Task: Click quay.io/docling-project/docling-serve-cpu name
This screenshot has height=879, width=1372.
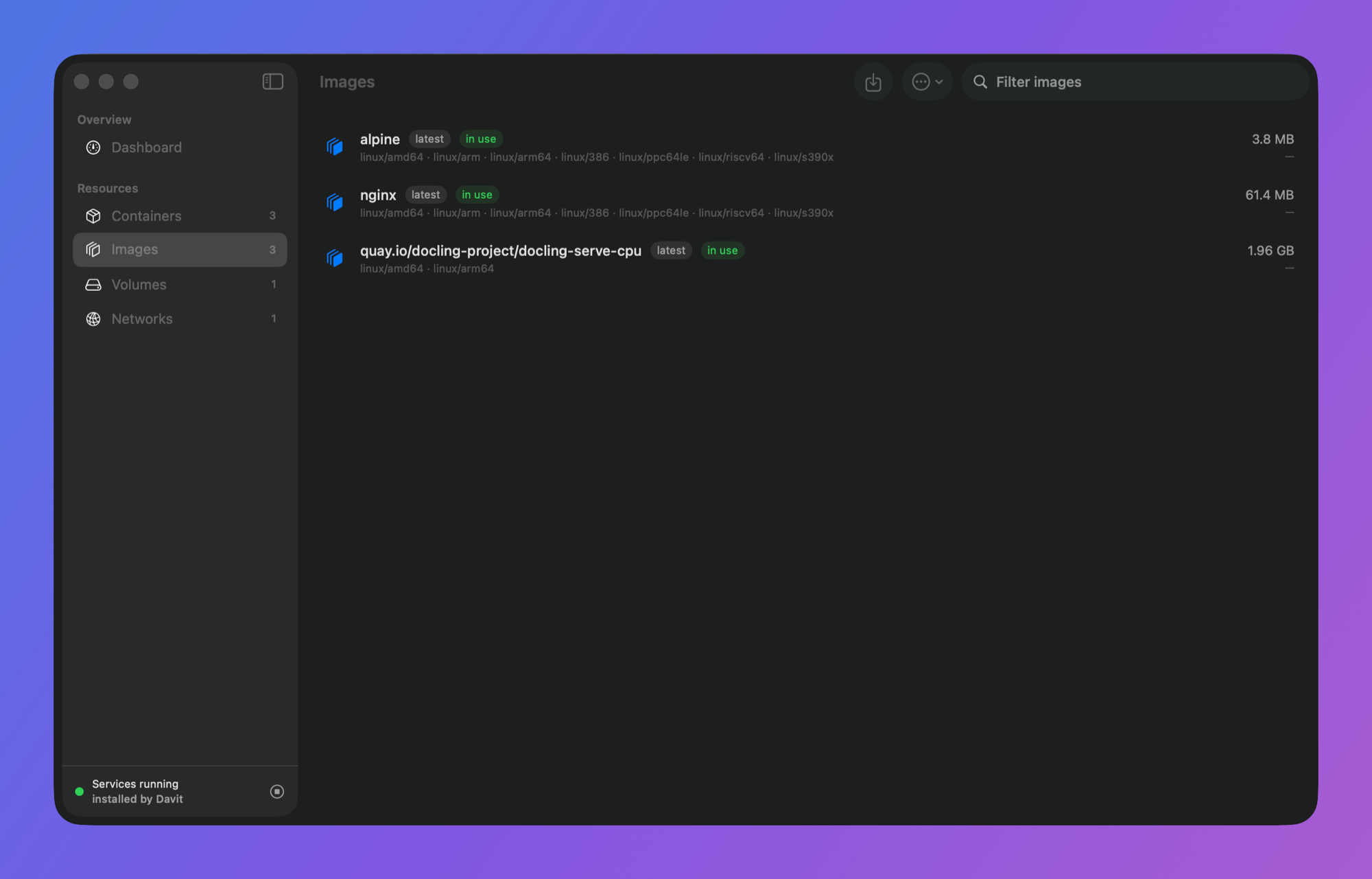Action: tap(501, 250)
